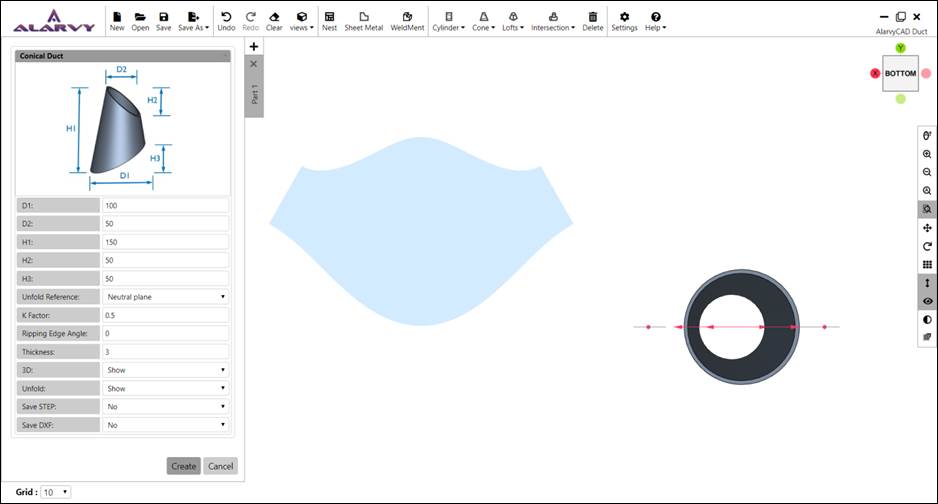Expand the Cylinder menu
938x504 pixels.
pyautogui.click(x=449, y=21)
